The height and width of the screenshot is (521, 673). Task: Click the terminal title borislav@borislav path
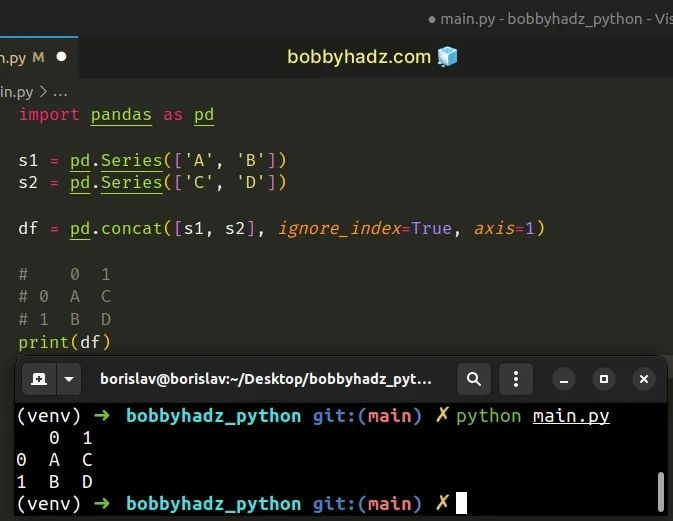point(266,379)
